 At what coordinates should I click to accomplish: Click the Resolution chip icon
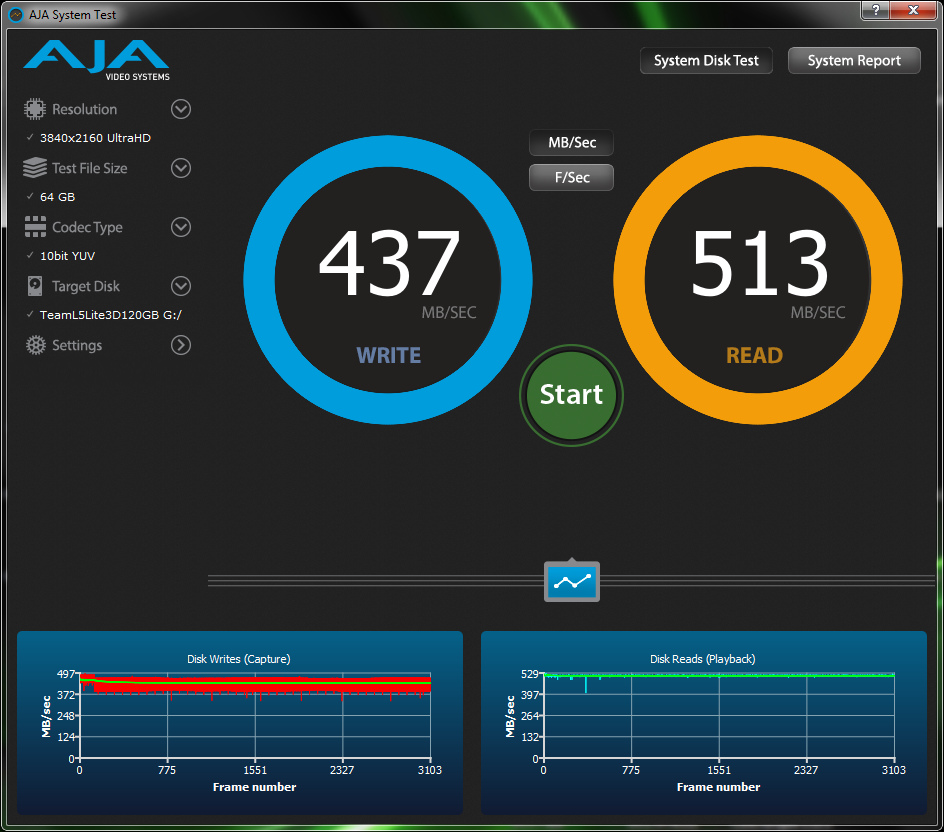coord(35,109)
